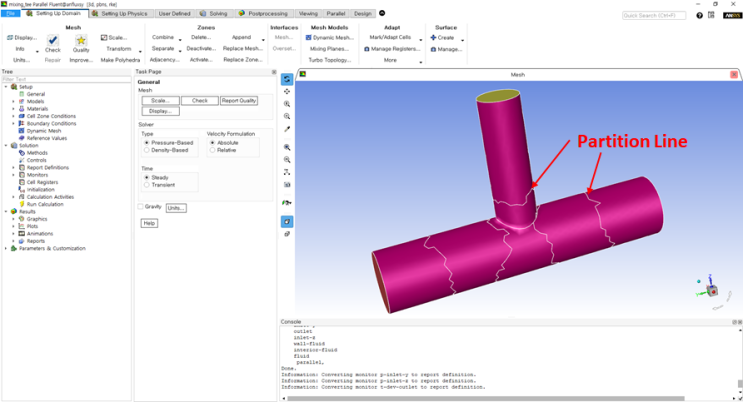Collapse the Solution tree node

[6, 146]
